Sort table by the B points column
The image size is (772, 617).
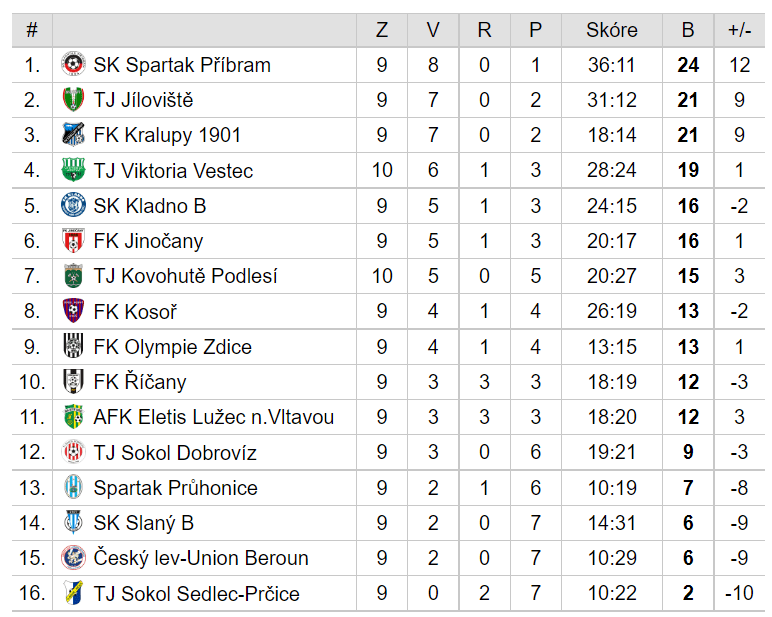pyautogui.click(x=688, y=30)
